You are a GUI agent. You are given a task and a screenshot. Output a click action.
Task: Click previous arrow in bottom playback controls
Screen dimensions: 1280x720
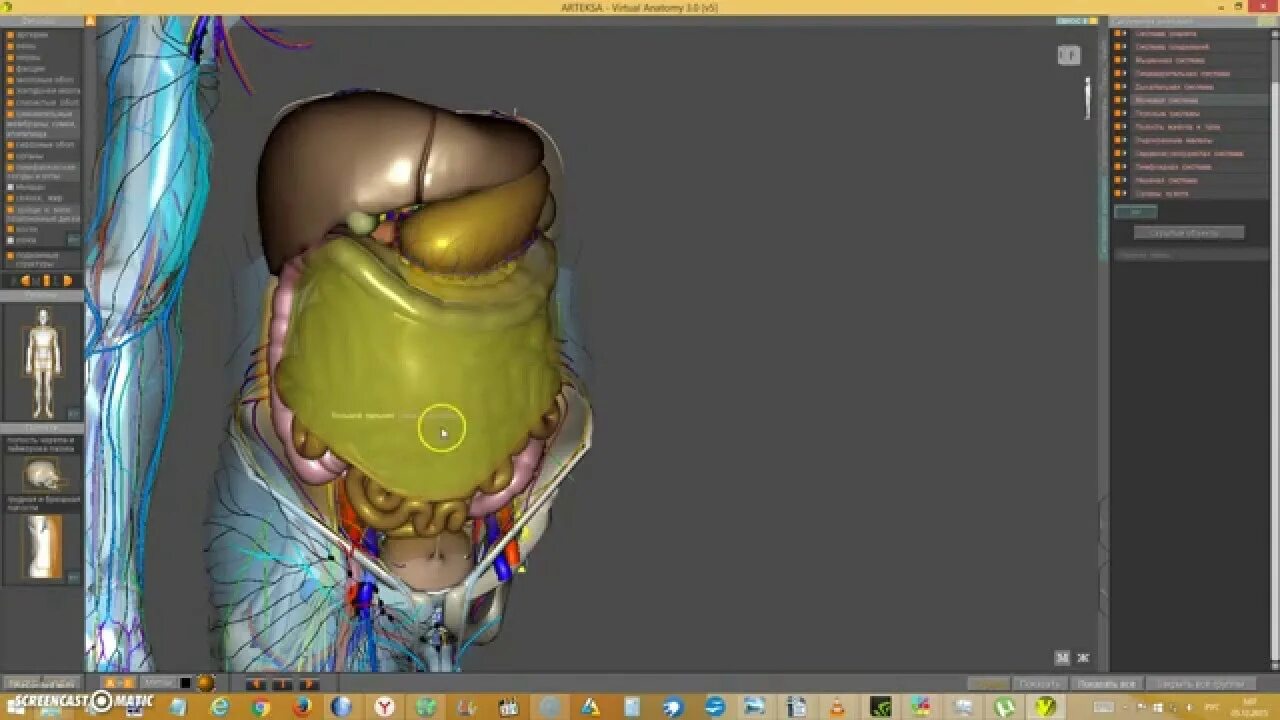tap(256, 684)
